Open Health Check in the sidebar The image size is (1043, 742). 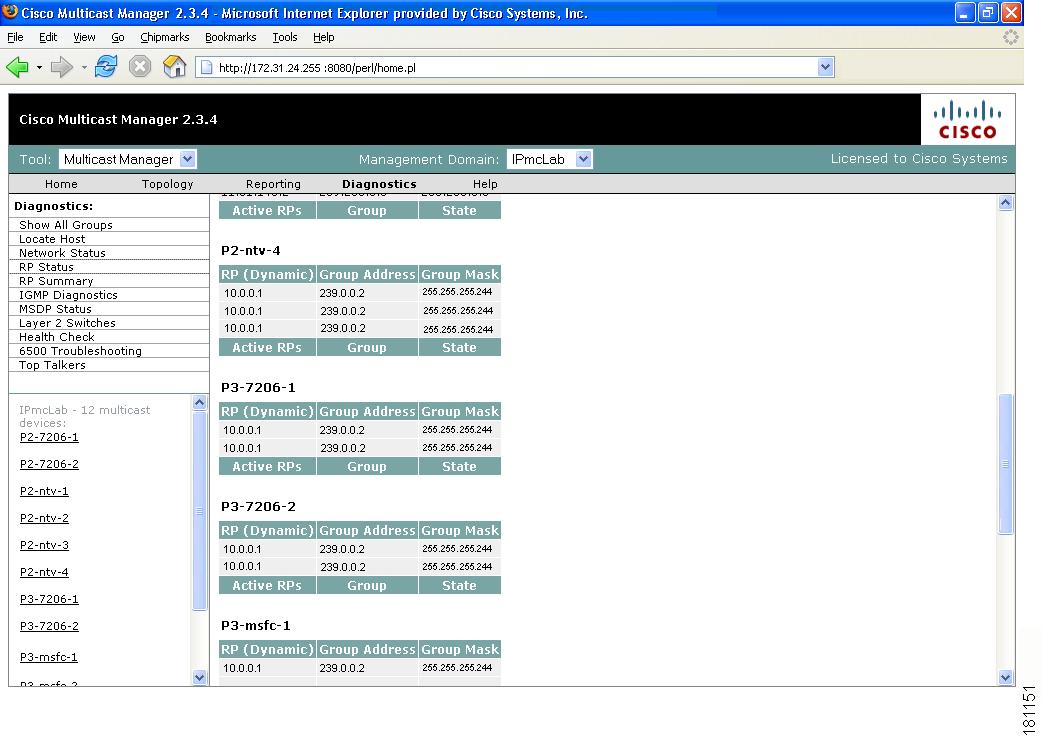click(57, 337)
